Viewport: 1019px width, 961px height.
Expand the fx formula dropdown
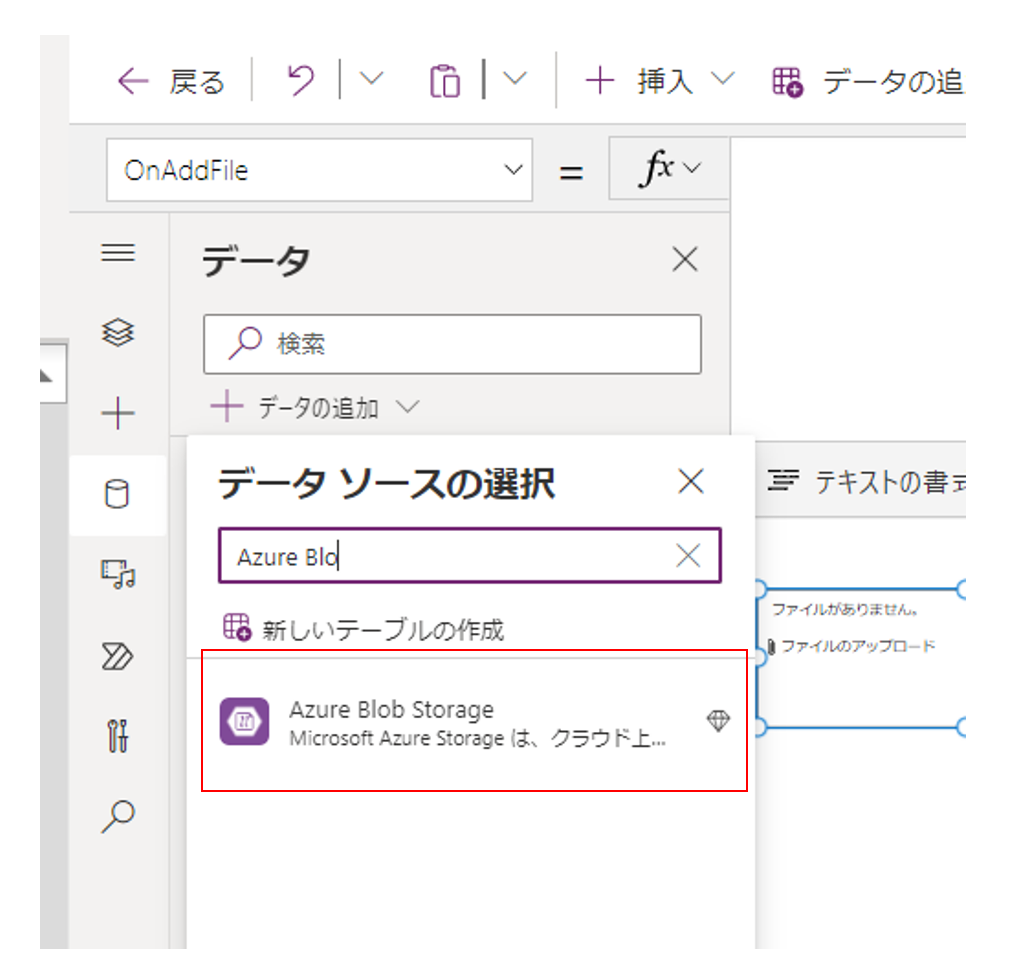[669, 170]
